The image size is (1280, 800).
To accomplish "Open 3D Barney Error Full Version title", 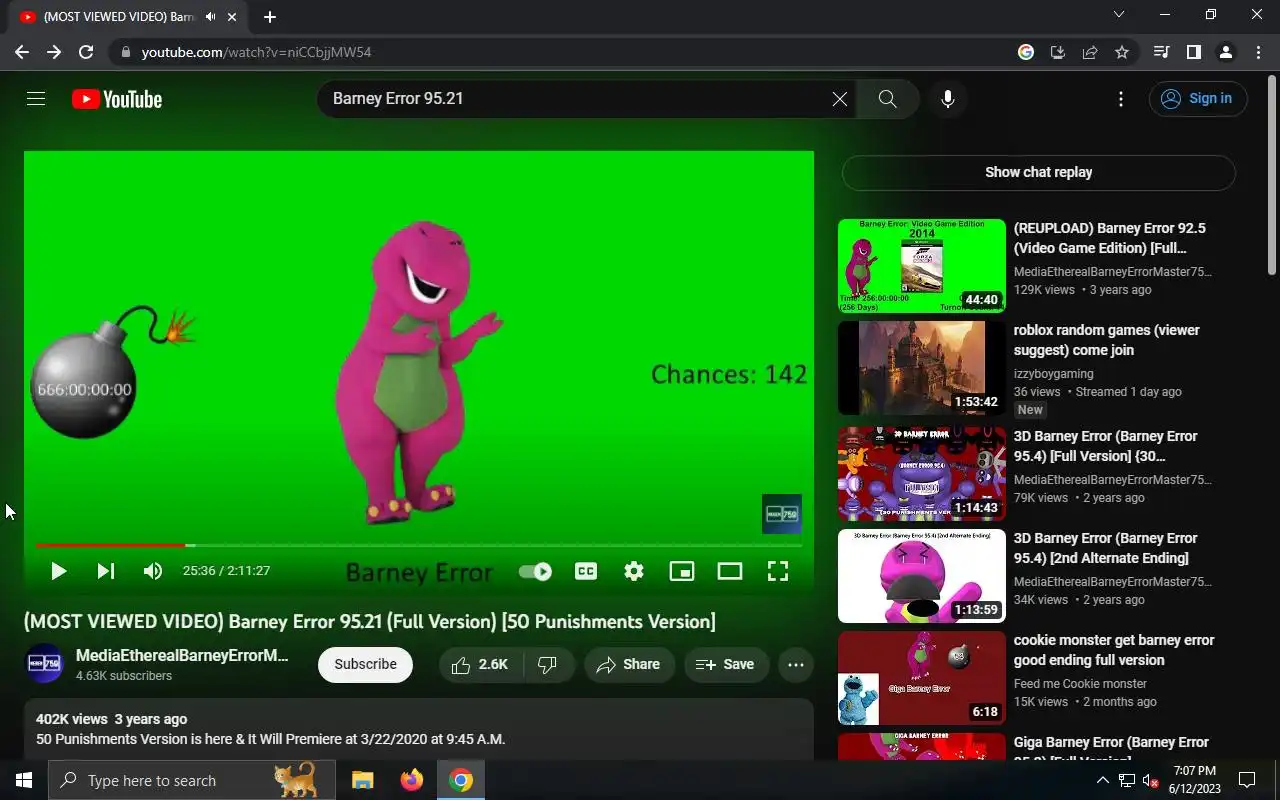I will pyautogui.click(x=1106, y=446).
